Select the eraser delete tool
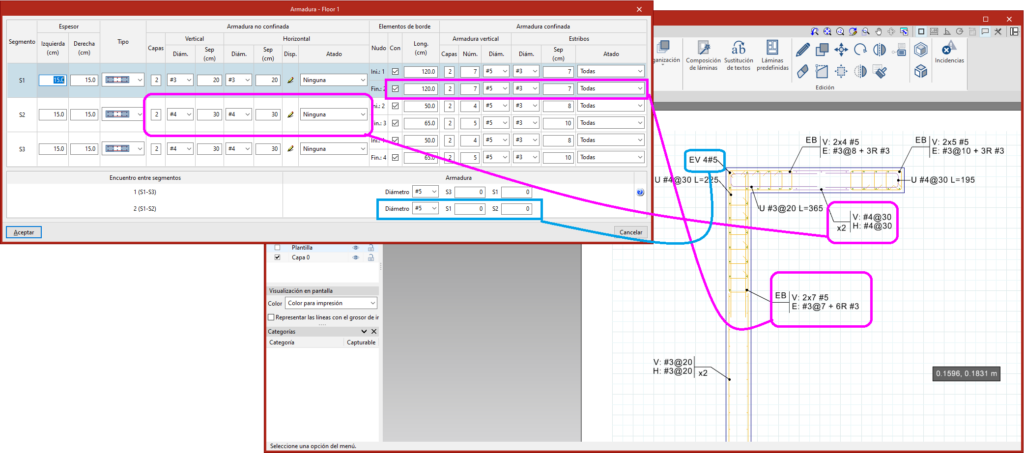The height and width of the screenshot is (453, 1024). click(x=803, y=71)
